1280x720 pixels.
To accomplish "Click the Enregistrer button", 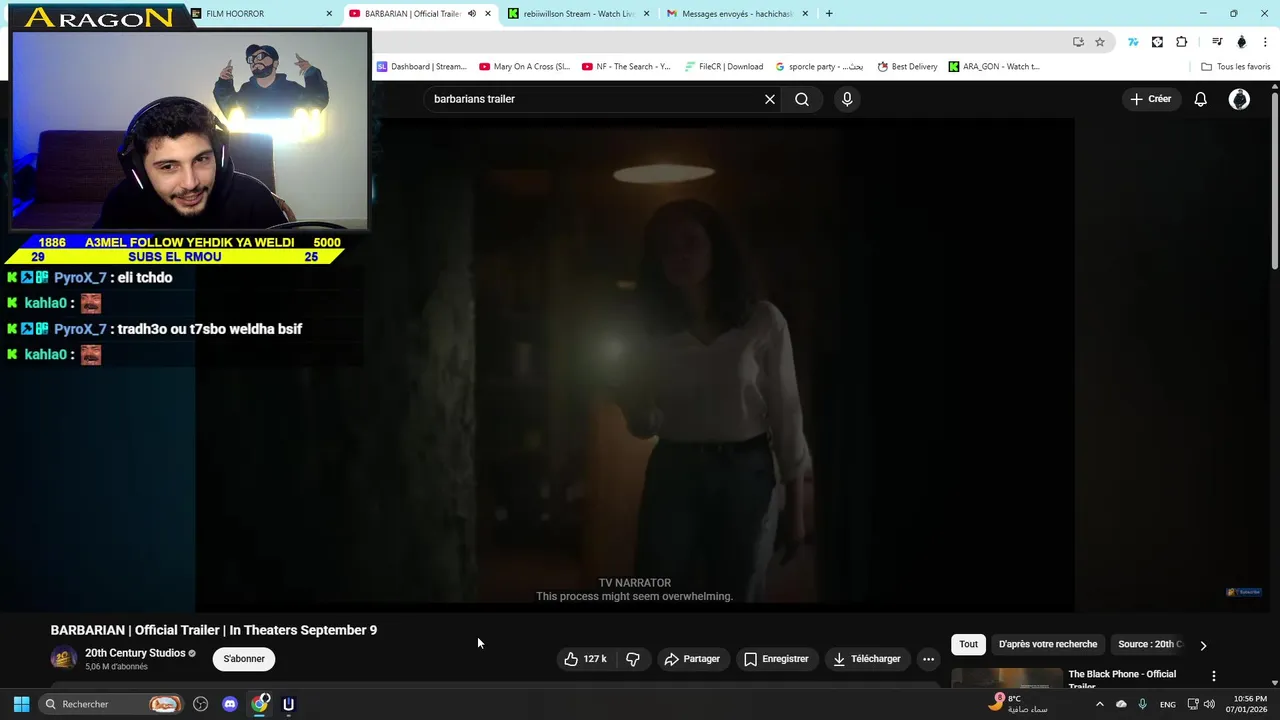I will pyautogui.click(x=776, y=659).
